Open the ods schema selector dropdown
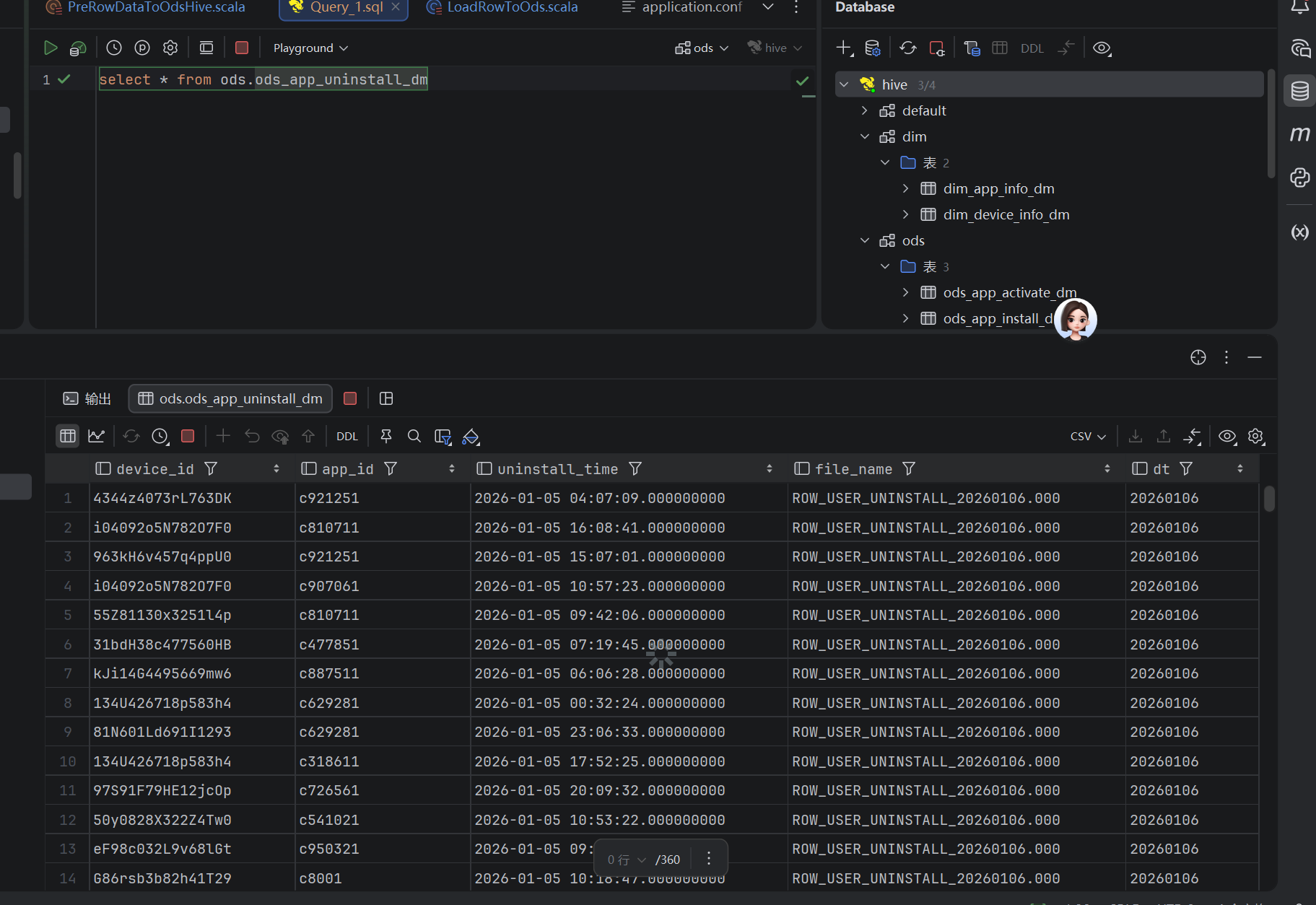1316x905 pixels. (702, 48)
